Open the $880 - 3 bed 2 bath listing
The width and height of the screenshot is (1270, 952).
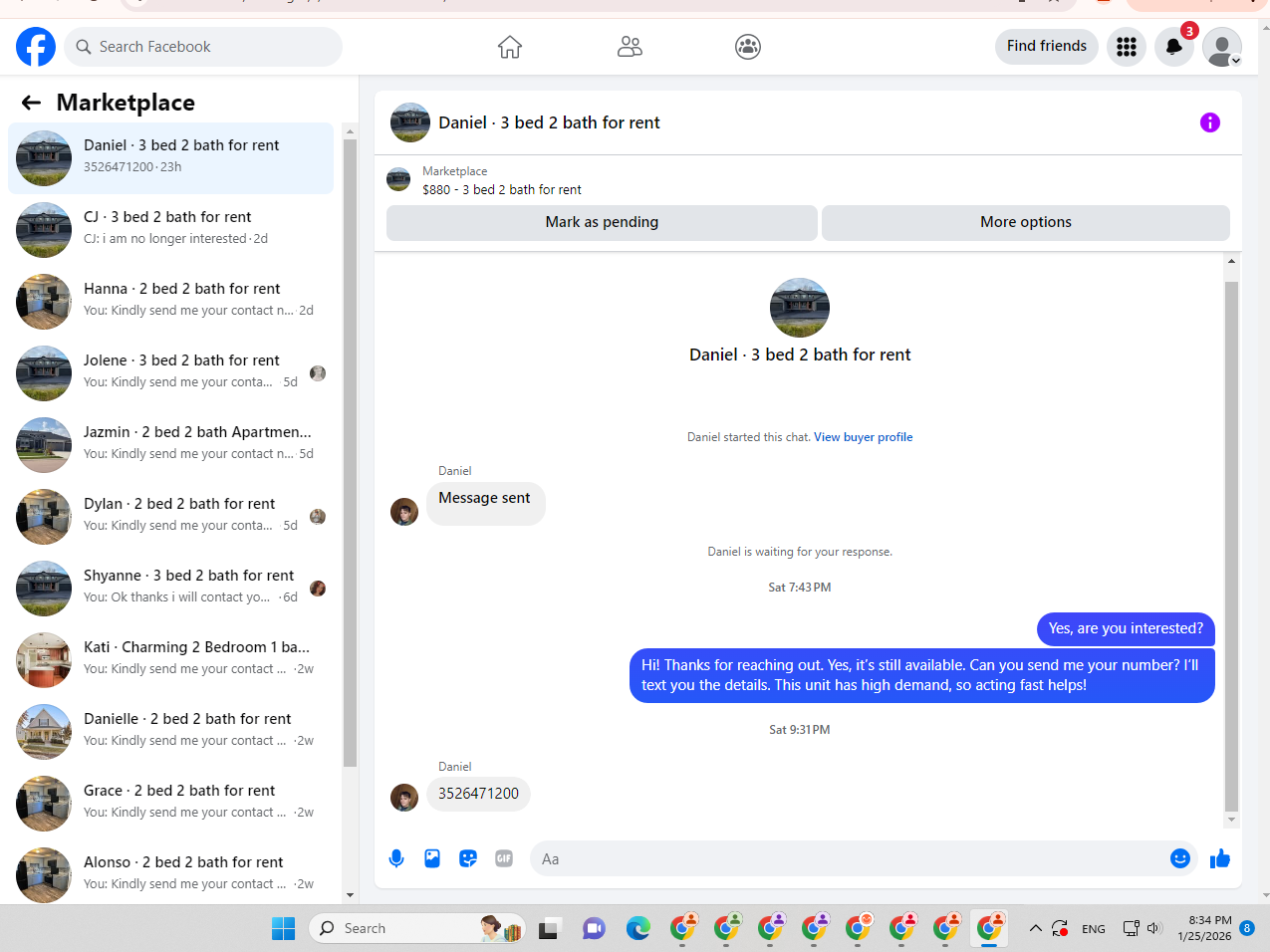(502, 189)
